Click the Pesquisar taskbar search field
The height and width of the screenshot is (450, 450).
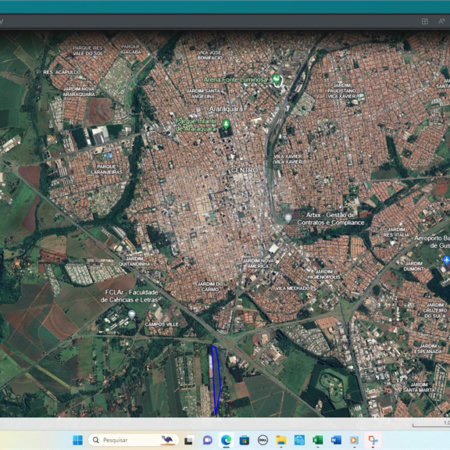pyautogui.click(x=133, y=440)
